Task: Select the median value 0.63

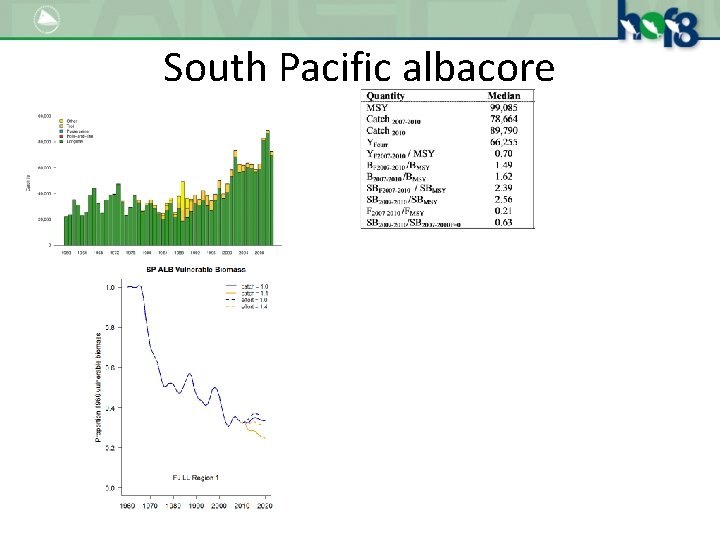Action: click(x=504, y=222)
